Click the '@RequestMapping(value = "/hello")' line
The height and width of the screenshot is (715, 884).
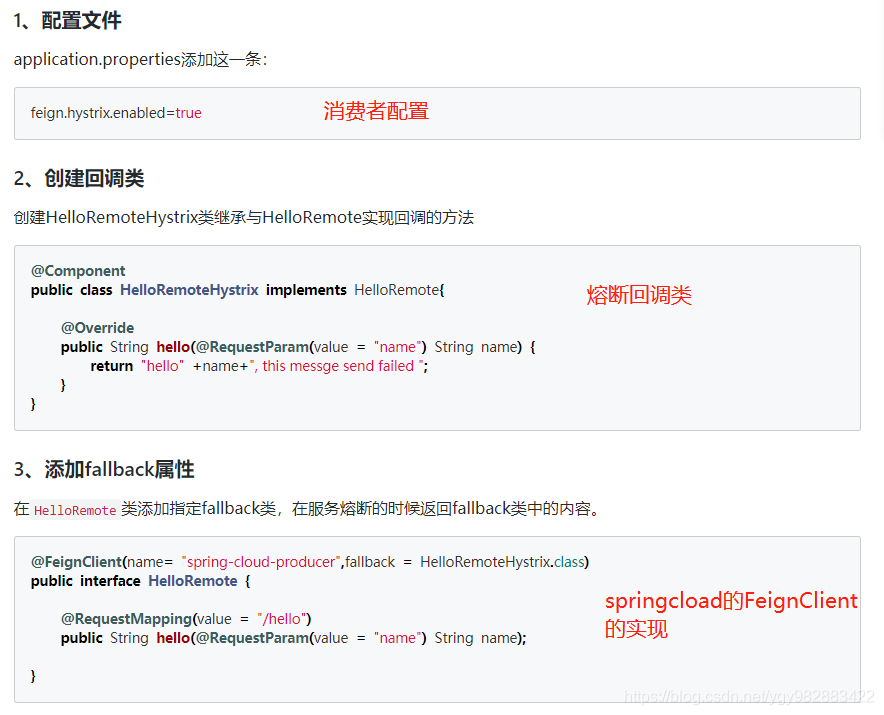click(x=186, y=619)
